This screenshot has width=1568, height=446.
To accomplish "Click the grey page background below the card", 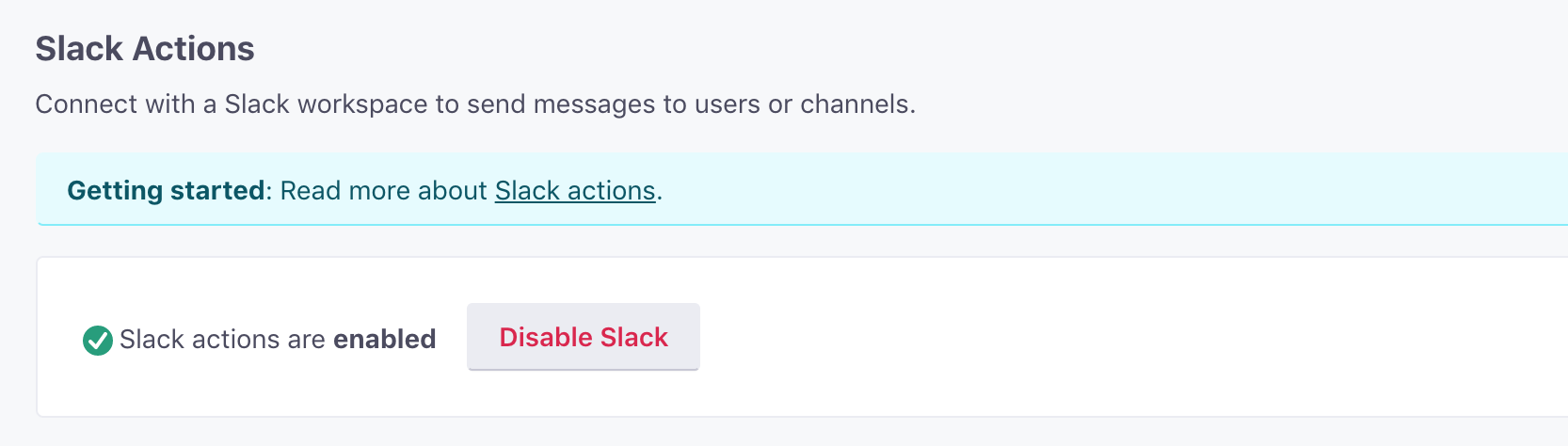I will pyautogui.click(x=753, y=433).
